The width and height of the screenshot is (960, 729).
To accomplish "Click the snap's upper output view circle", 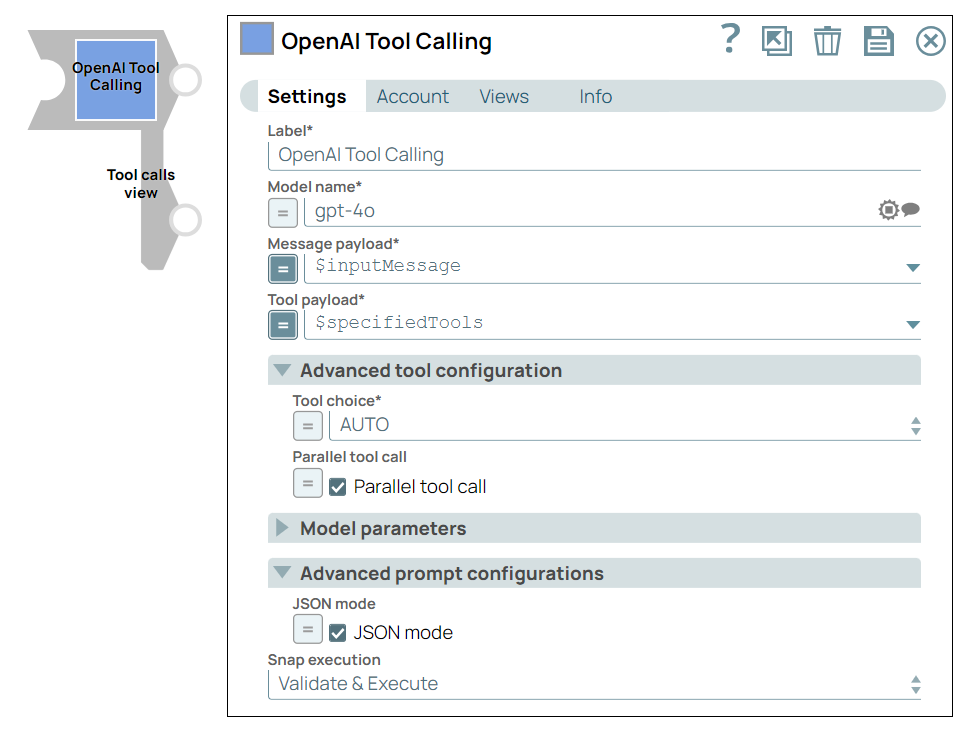I will pos(185,80).
